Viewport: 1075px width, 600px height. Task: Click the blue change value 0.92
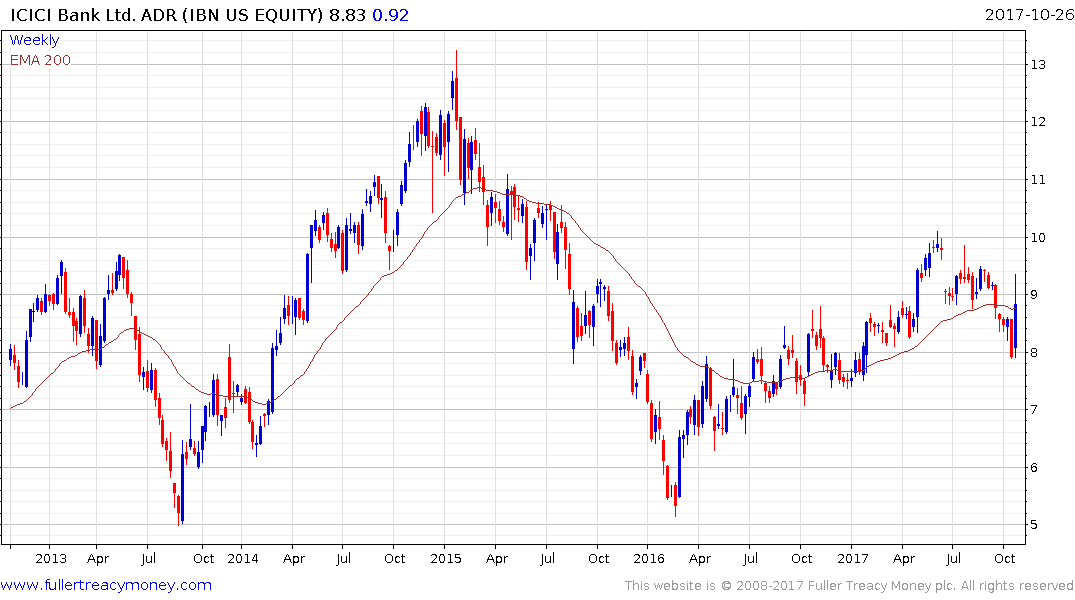[390, 15]
